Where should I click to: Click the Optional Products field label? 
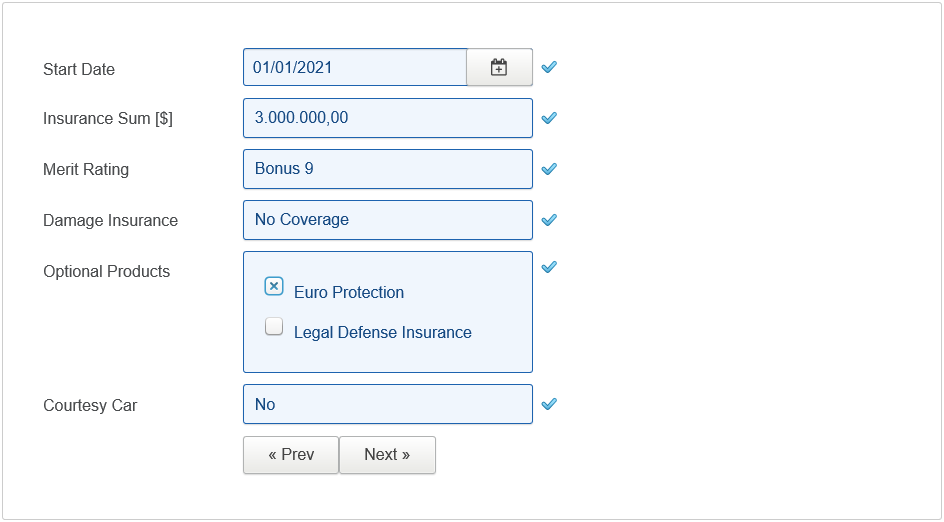click(106, 271)
